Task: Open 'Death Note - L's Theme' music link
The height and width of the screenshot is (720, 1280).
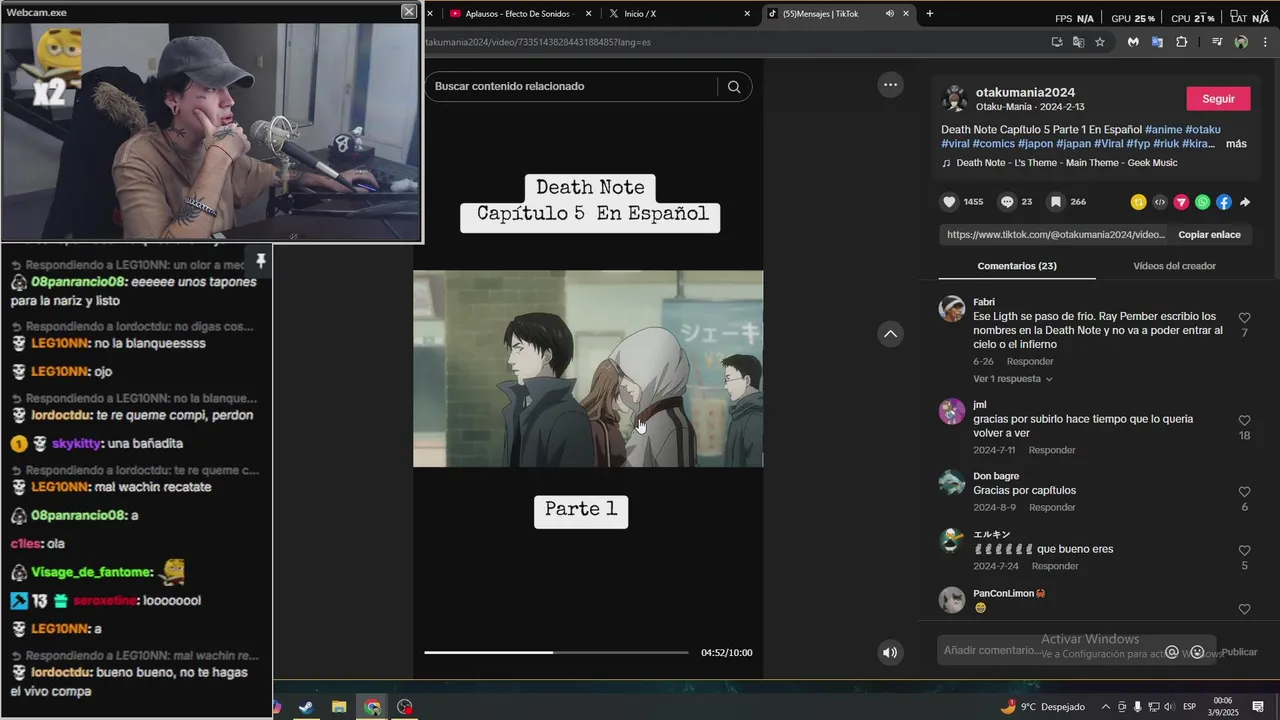Action: [x=1067, y=163]
